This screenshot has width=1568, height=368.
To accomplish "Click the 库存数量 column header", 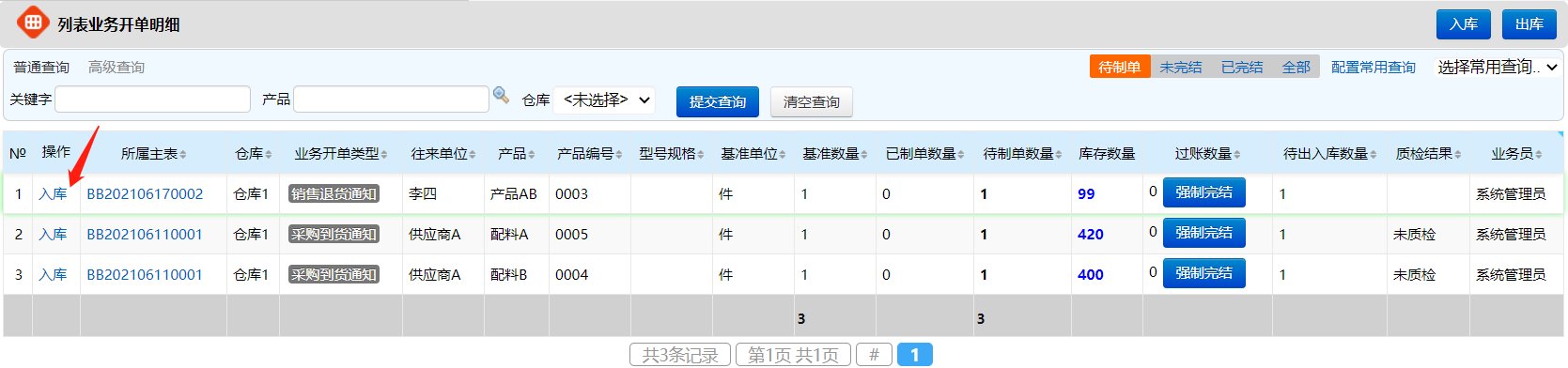I will [x=1107, y=153].
